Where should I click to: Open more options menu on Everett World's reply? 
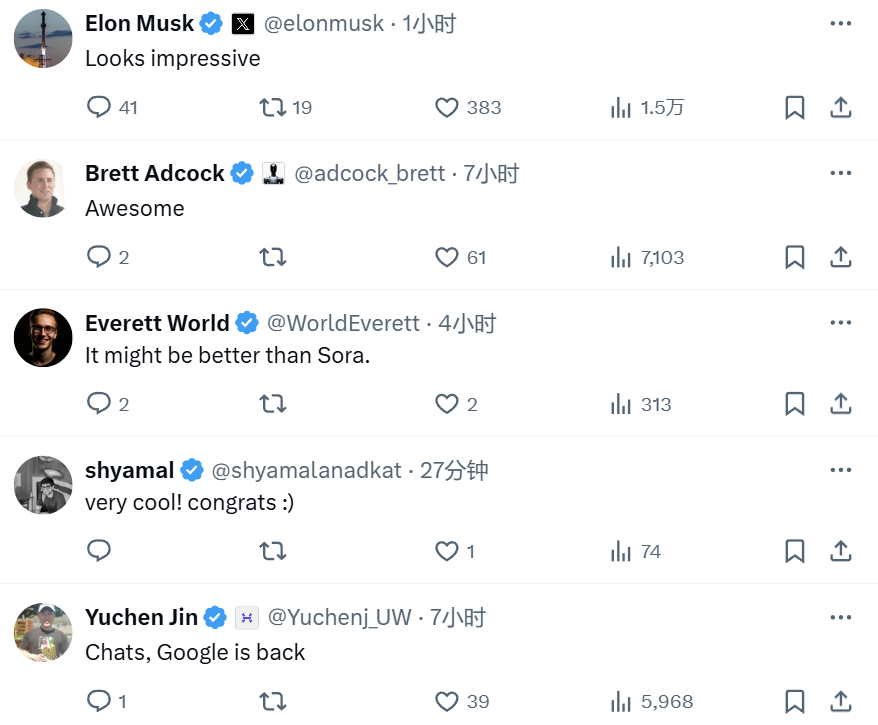pyautogui.click(x=841, y=322)
